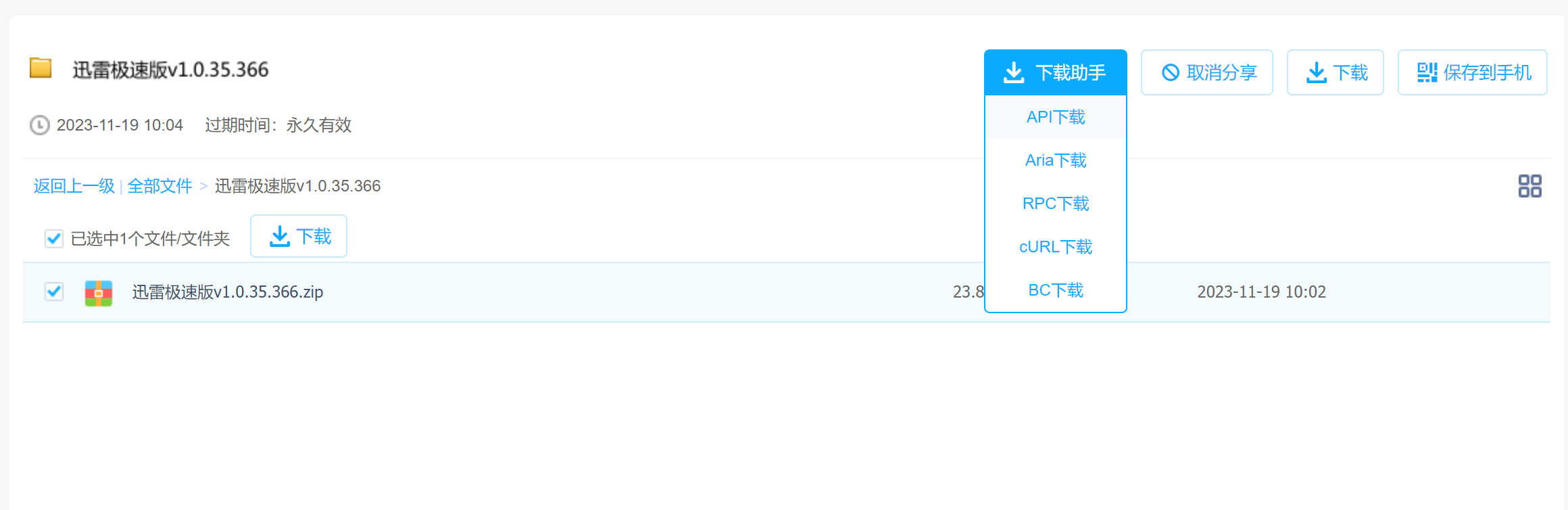Open the 下载助手 dropdown button
The image size is (1568, 510).
(1055, 72)
